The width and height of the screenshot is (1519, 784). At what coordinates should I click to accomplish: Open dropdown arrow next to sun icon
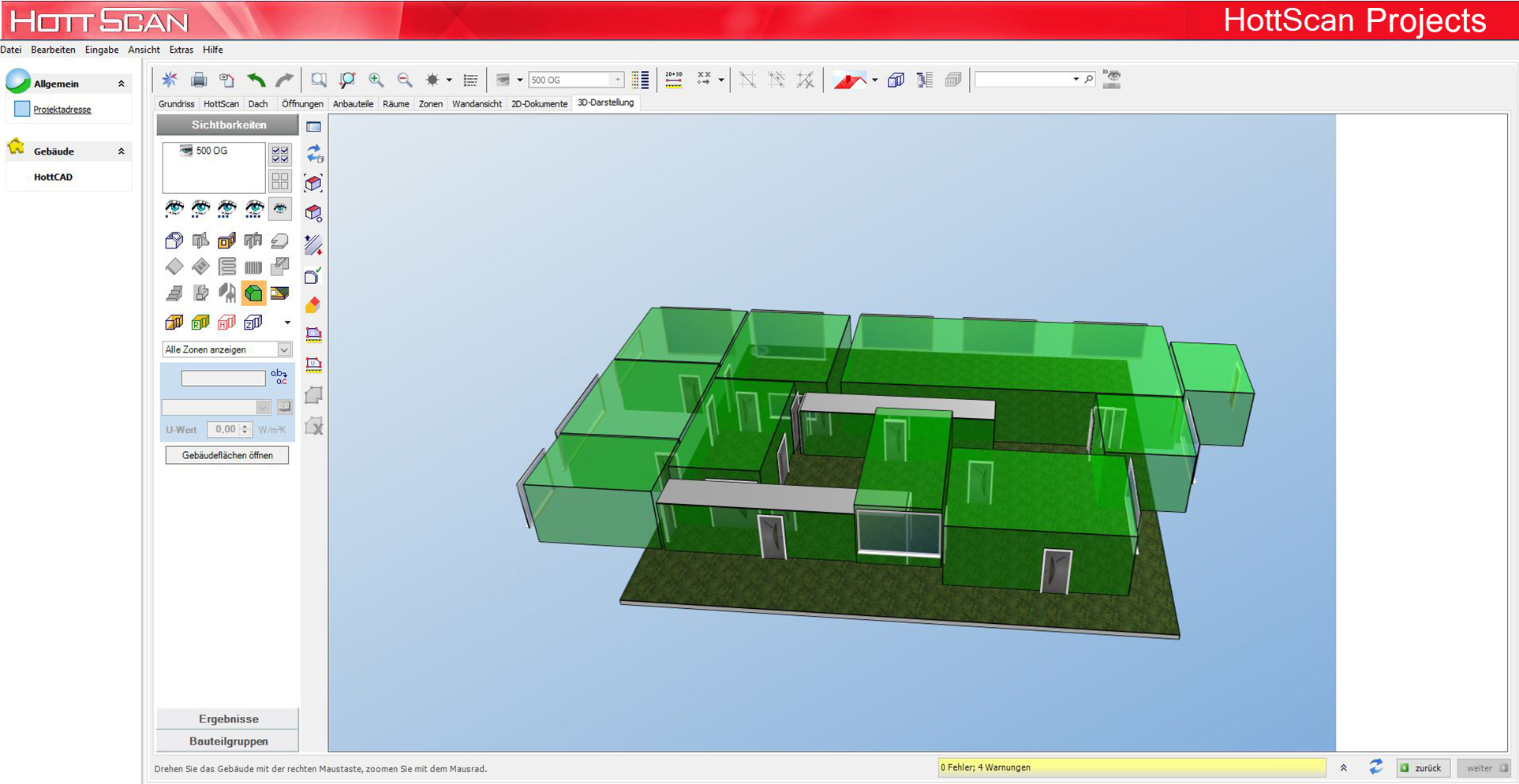tap(449, 80)
